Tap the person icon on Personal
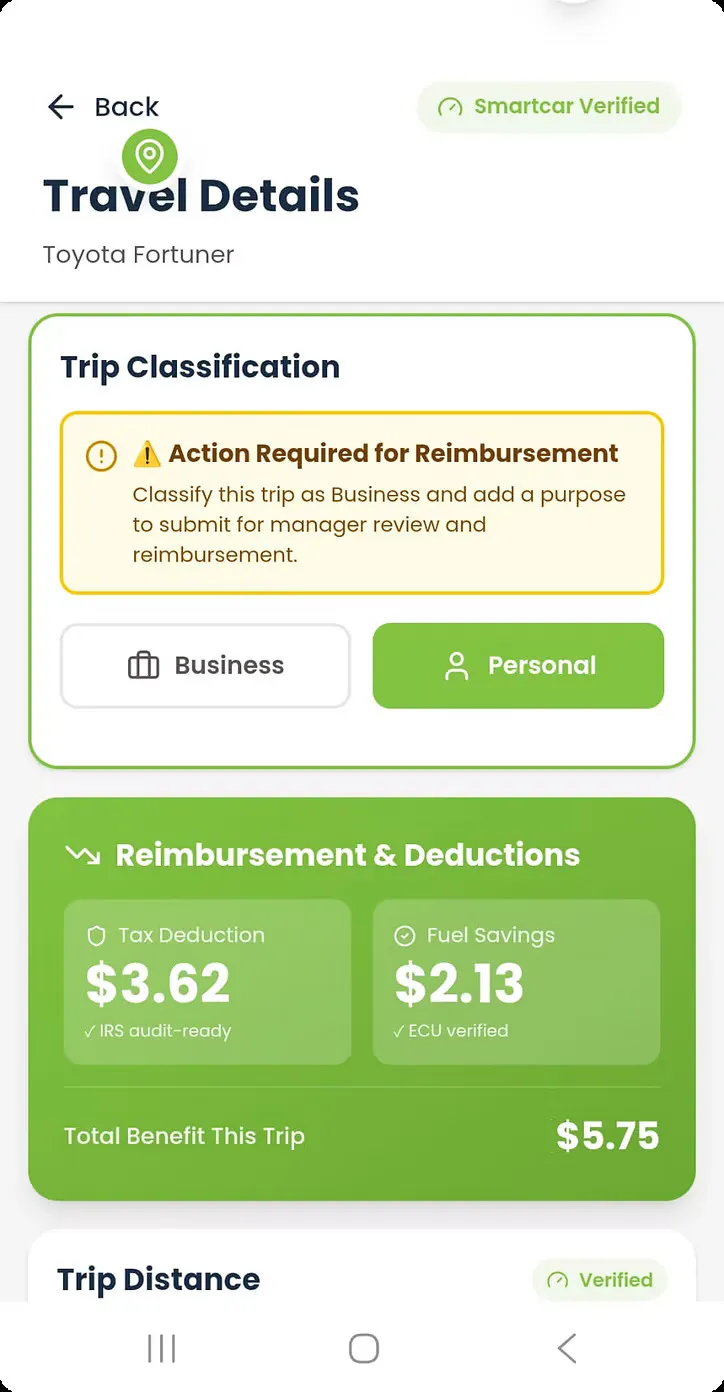Screen dimensions: 724x1392 [x=456, y=666]
